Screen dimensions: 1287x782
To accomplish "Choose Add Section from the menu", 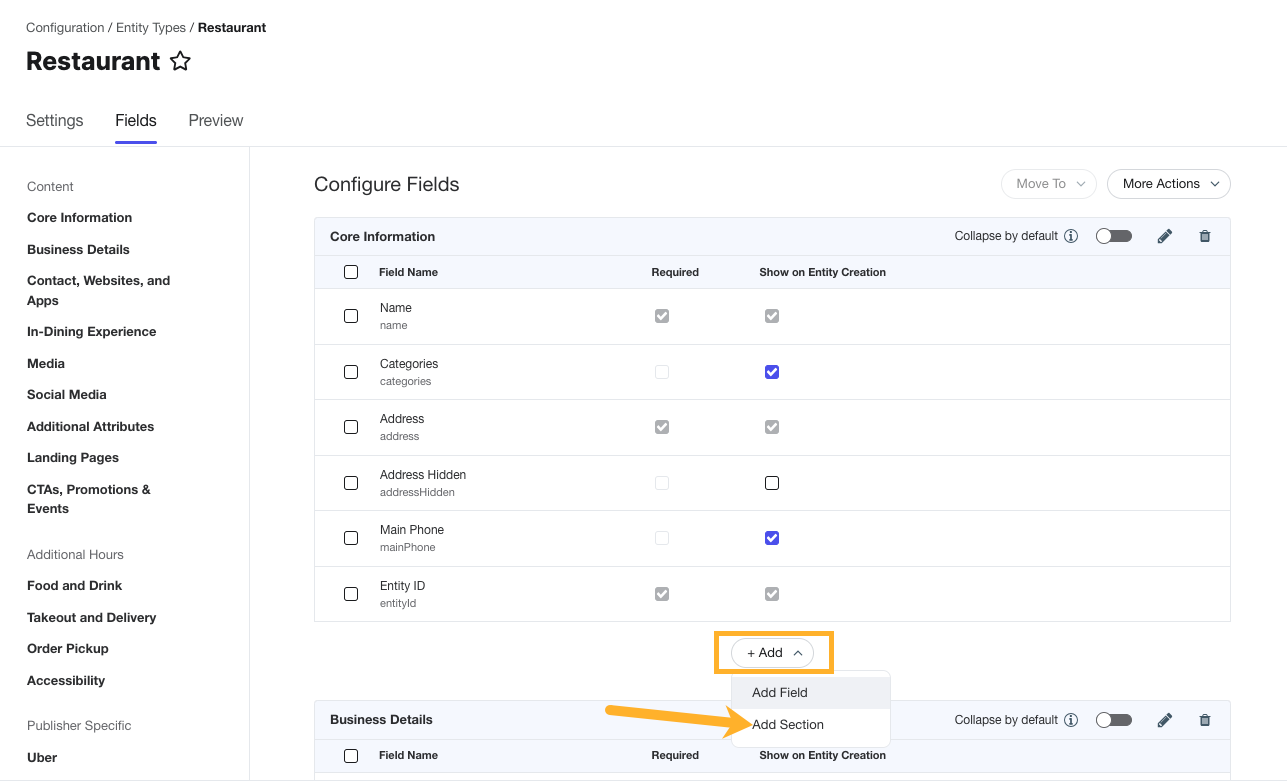I will click(x=788, y=725).
